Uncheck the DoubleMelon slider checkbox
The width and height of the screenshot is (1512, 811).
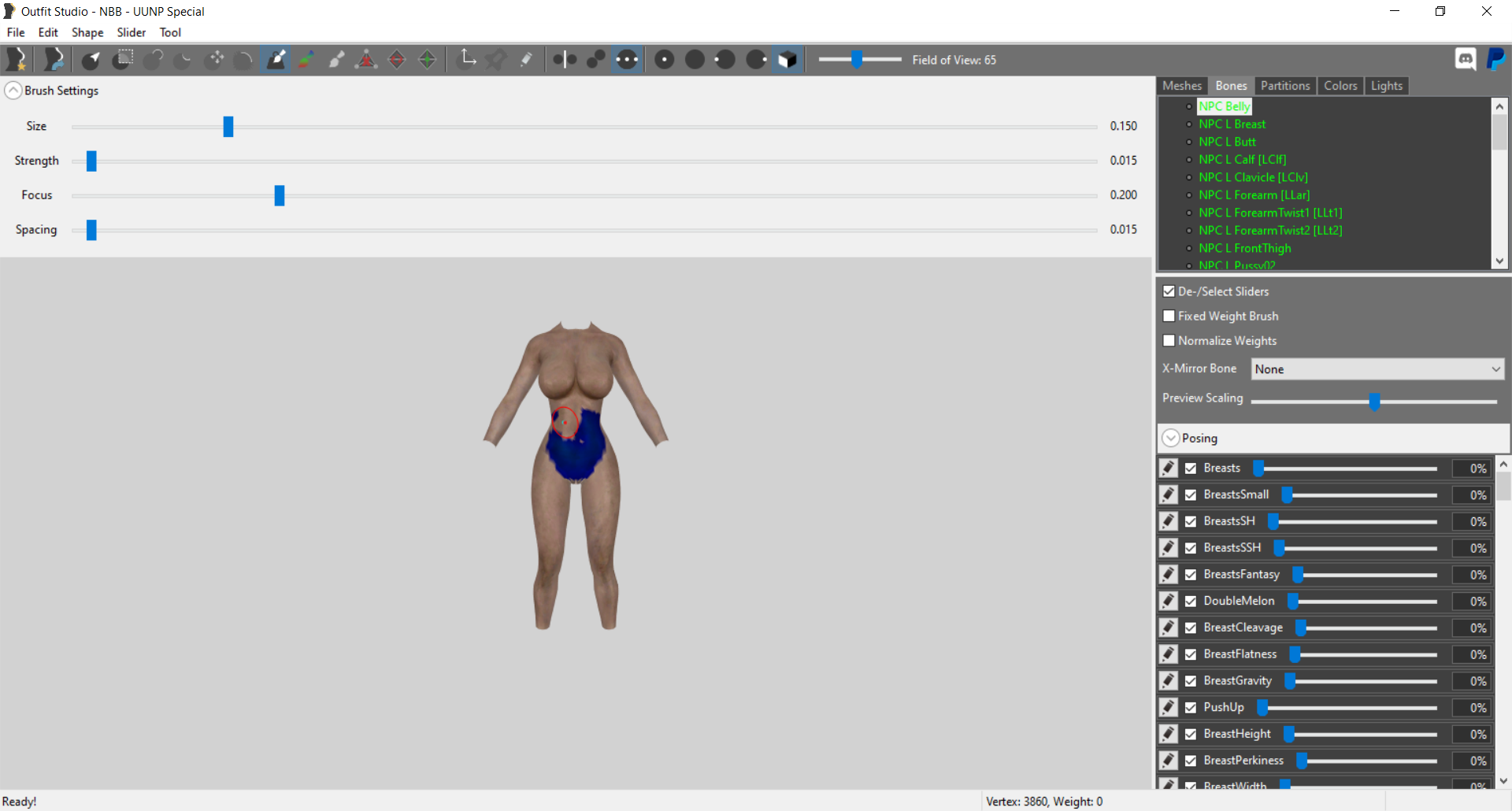tap(1191, 602)
